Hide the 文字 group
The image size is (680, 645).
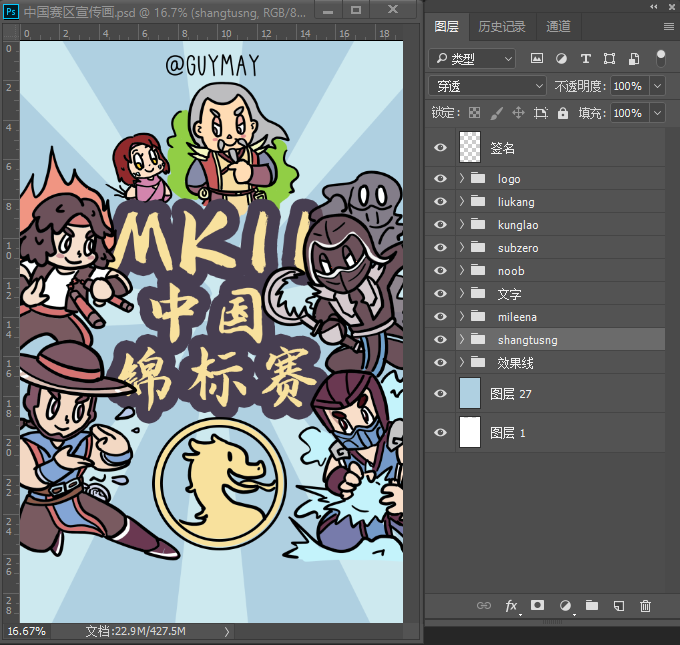440,293
